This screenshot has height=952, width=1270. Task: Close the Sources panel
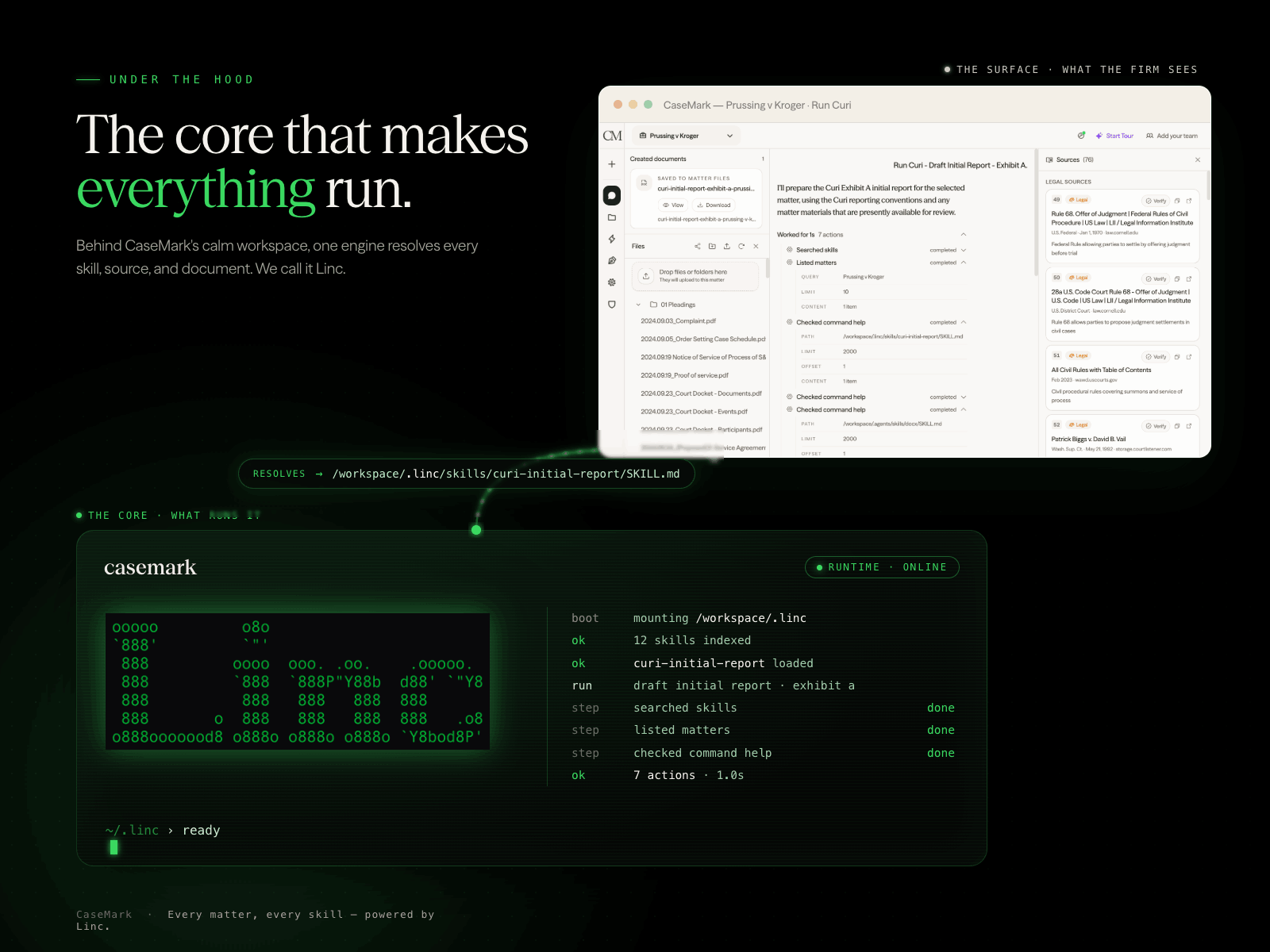(1198, 159)
